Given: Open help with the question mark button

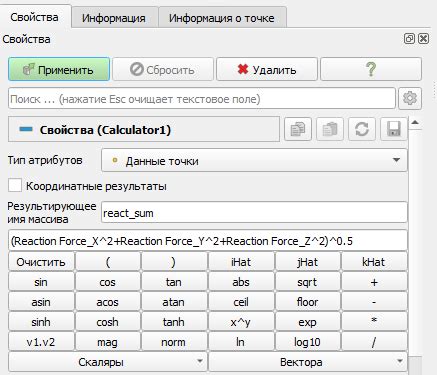Looking at the screenshot, I should 371,69.
